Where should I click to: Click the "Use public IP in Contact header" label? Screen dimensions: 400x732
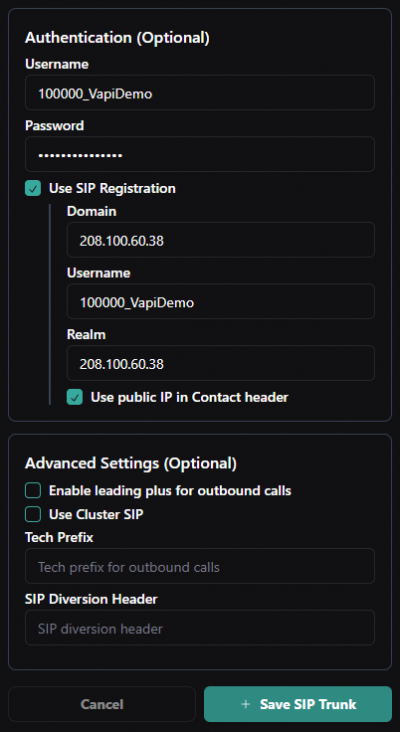(x=189, y=397)
